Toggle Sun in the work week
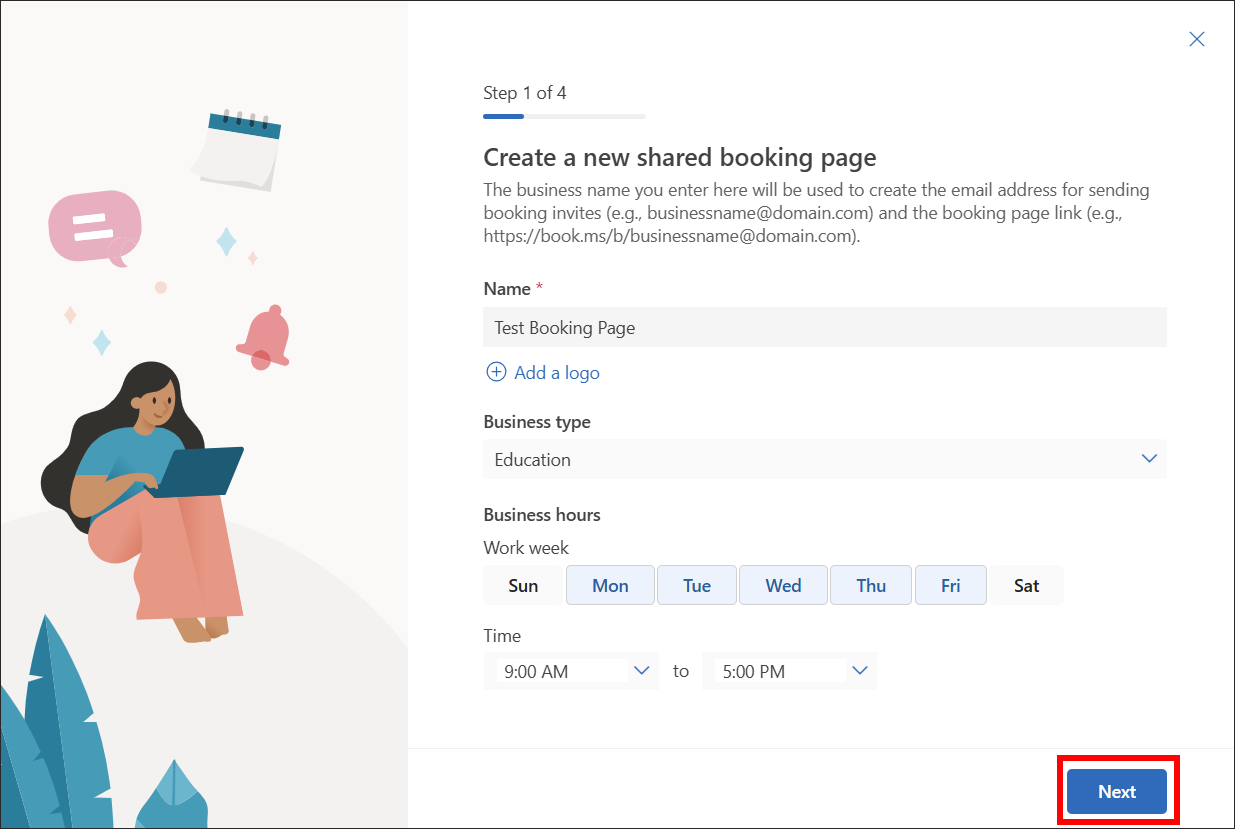The height and width of the screenshot is (829, 1235). click(x=523, y=585)
